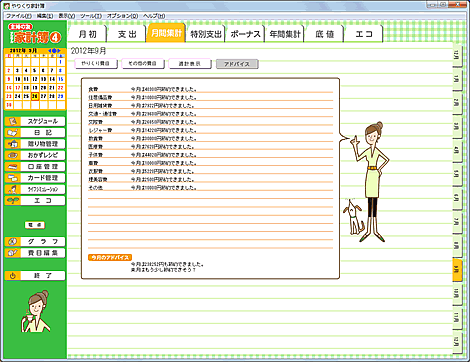The width and height of the screenshot is (470, 362).
Task: Select the 11月 side month tab
Action: tap(457, 317)
